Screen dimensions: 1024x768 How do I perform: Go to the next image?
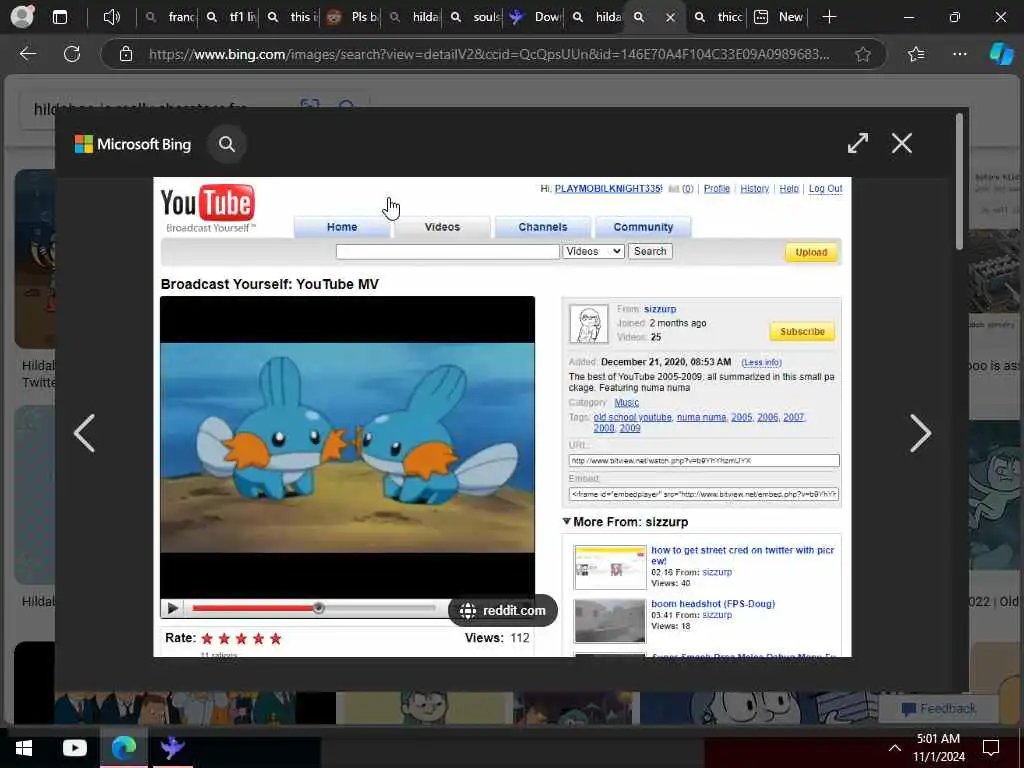click(920, 433)
